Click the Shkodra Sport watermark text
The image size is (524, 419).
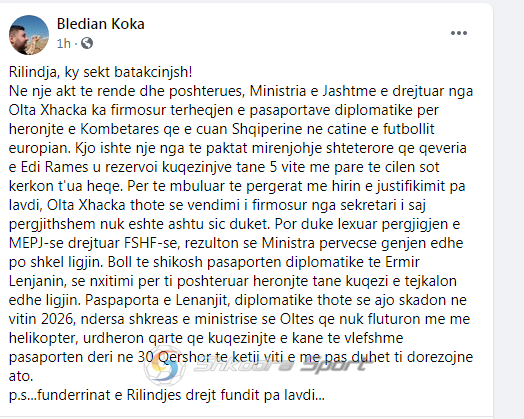[x=282, y=366]
